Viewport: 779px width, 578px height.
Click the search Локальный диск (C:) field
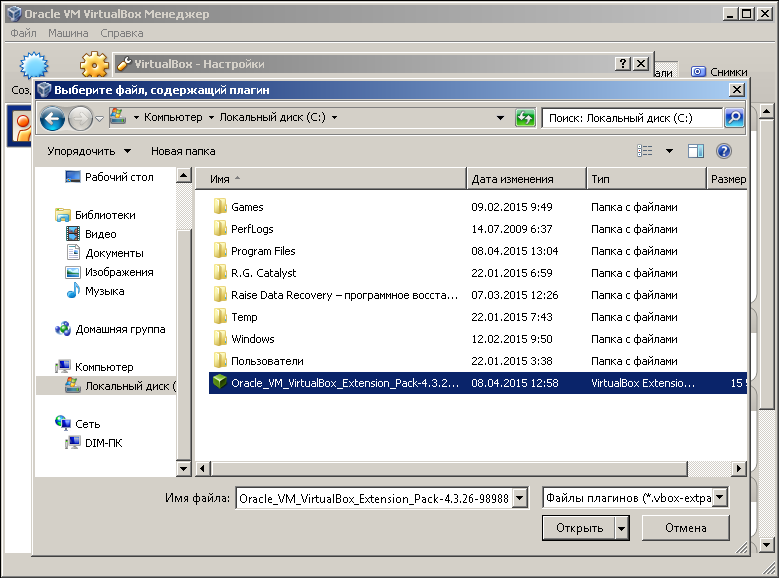631,118
